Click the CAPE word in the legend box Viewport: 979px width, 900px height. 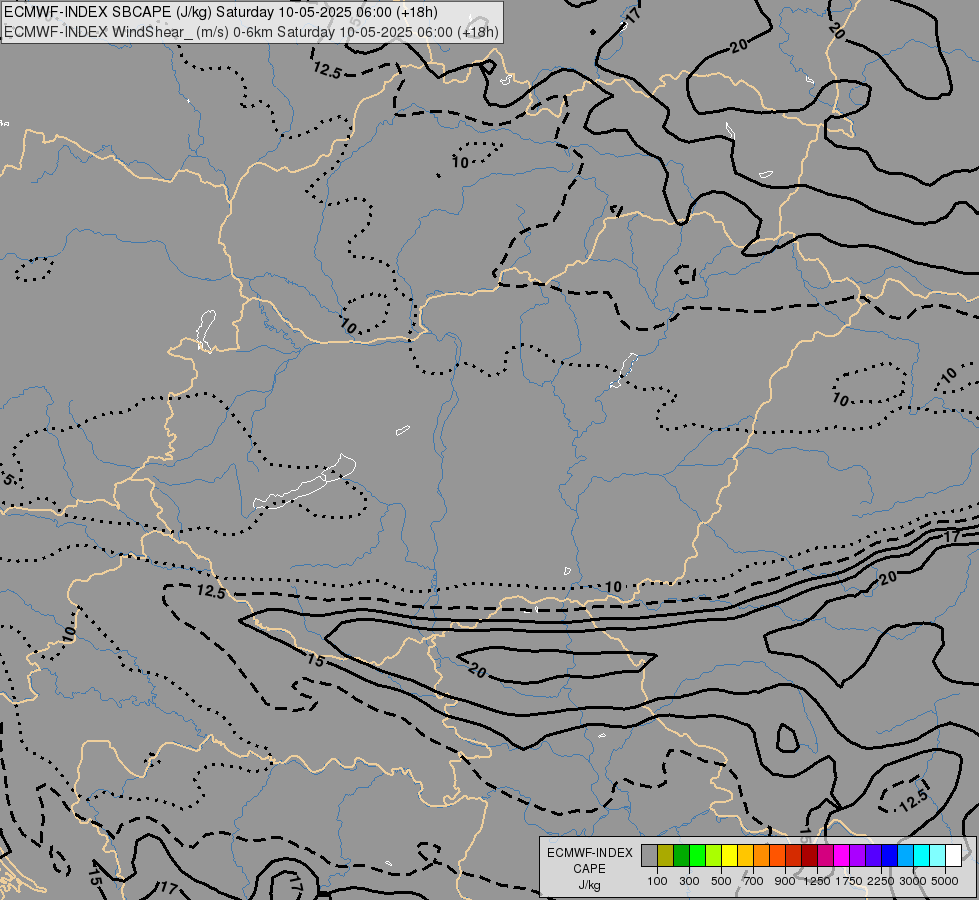coord(589,869)
